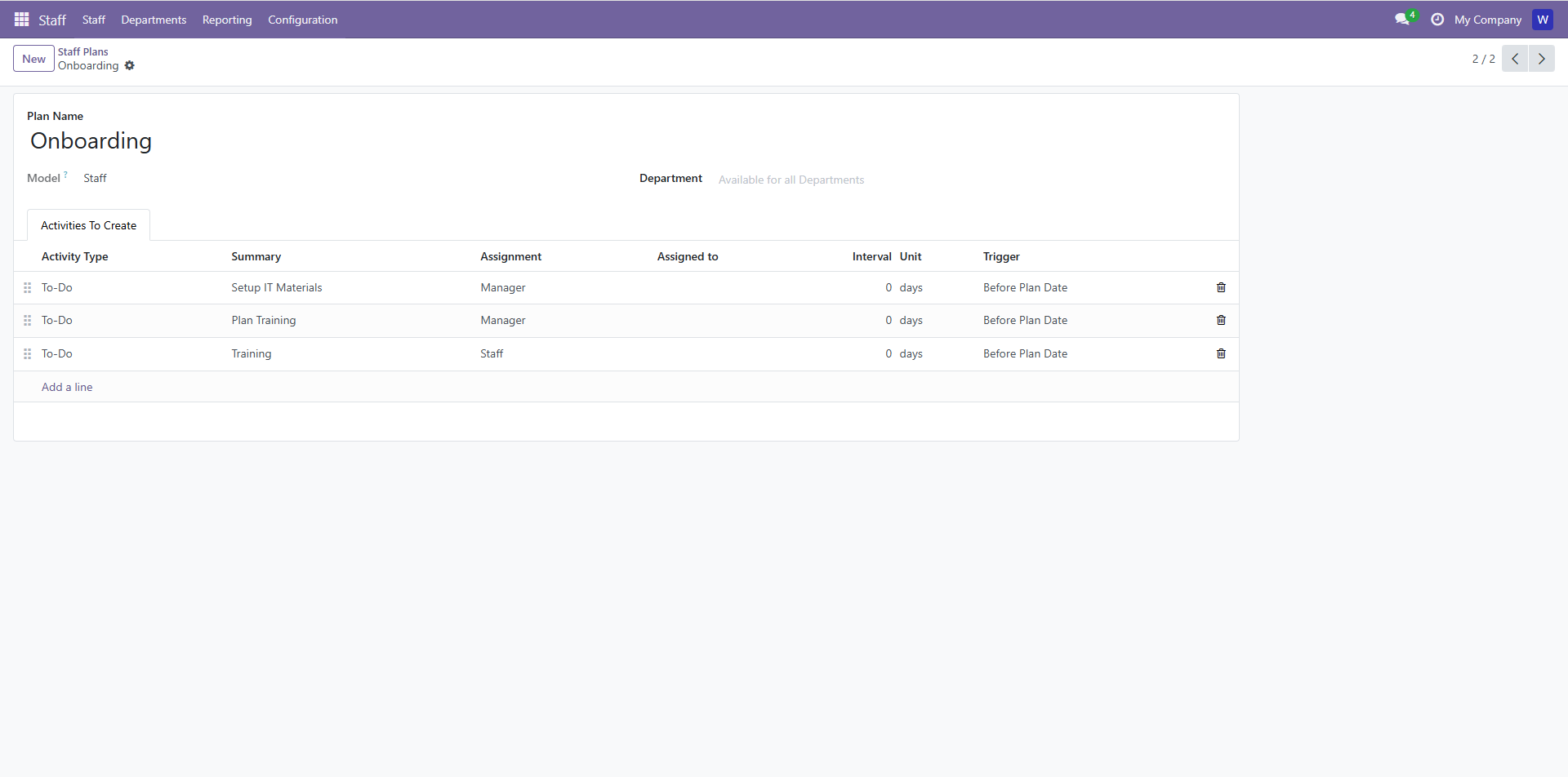Open the Departments menu
The height and width of the screenshot is (777, 1568).
(154, 20)
